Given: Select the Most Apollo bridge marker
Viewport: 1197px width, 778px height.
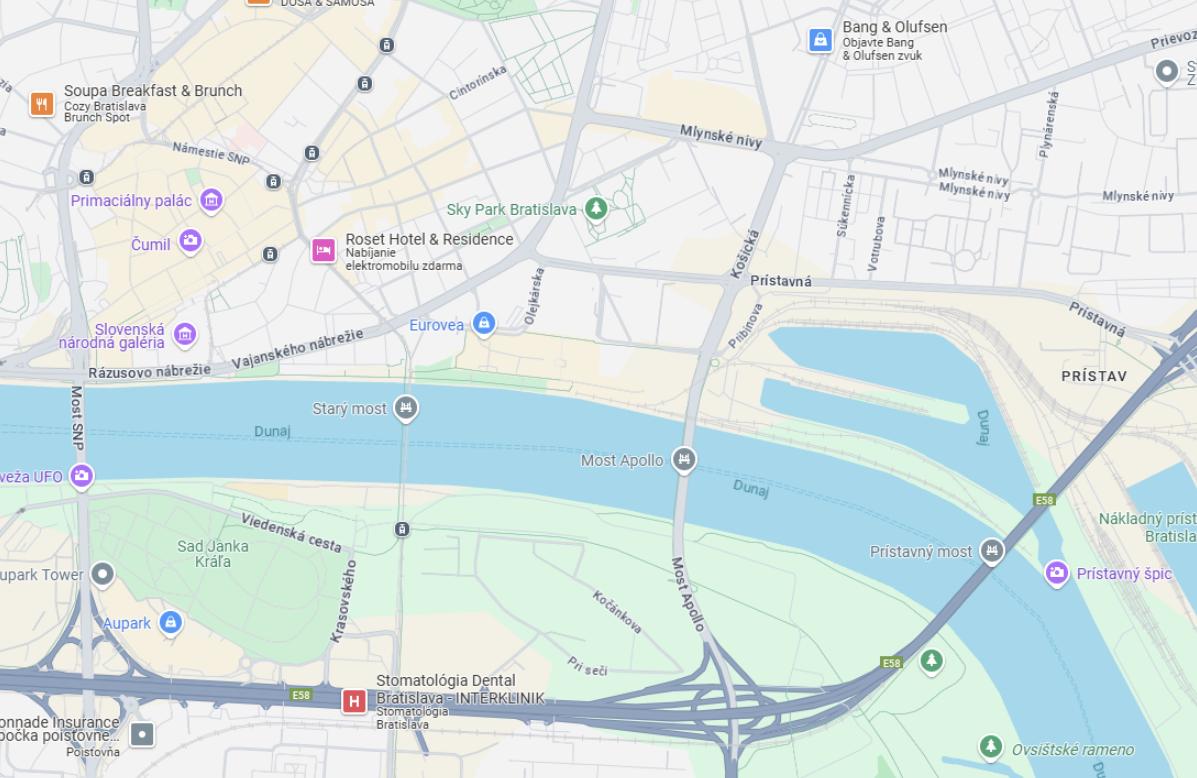Looking at the screenshot, I should (x=684, y=460).
